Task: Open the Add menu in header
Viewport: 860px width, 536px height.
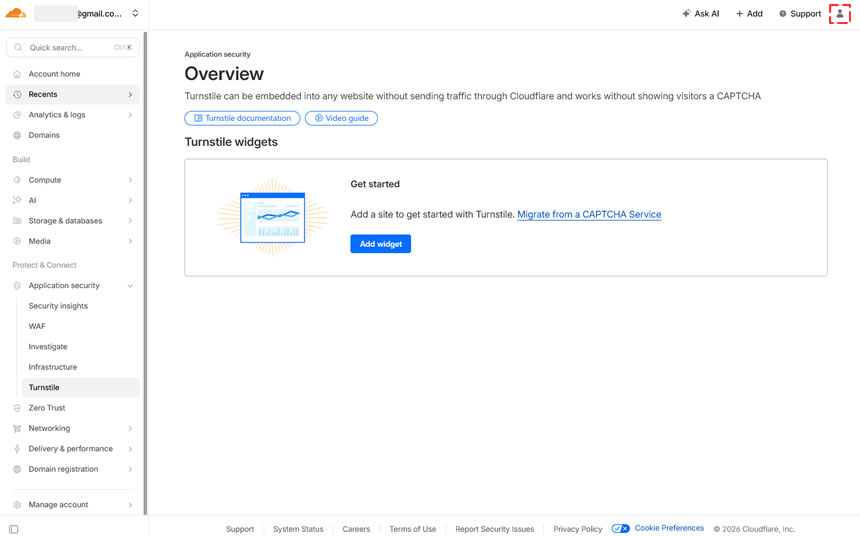Action: click(x=749, y=14)
